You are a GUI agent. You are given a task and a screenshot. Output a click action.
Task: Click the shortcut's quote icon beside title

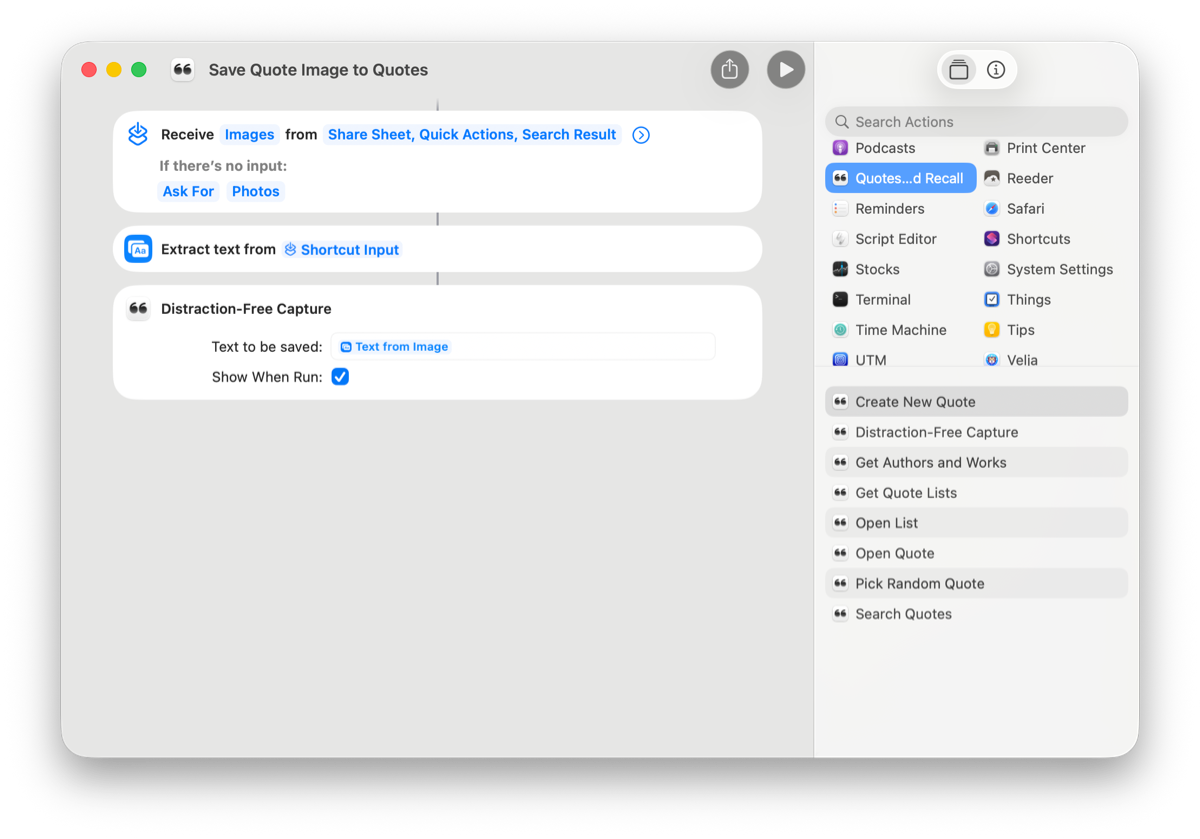pos(182,70)
